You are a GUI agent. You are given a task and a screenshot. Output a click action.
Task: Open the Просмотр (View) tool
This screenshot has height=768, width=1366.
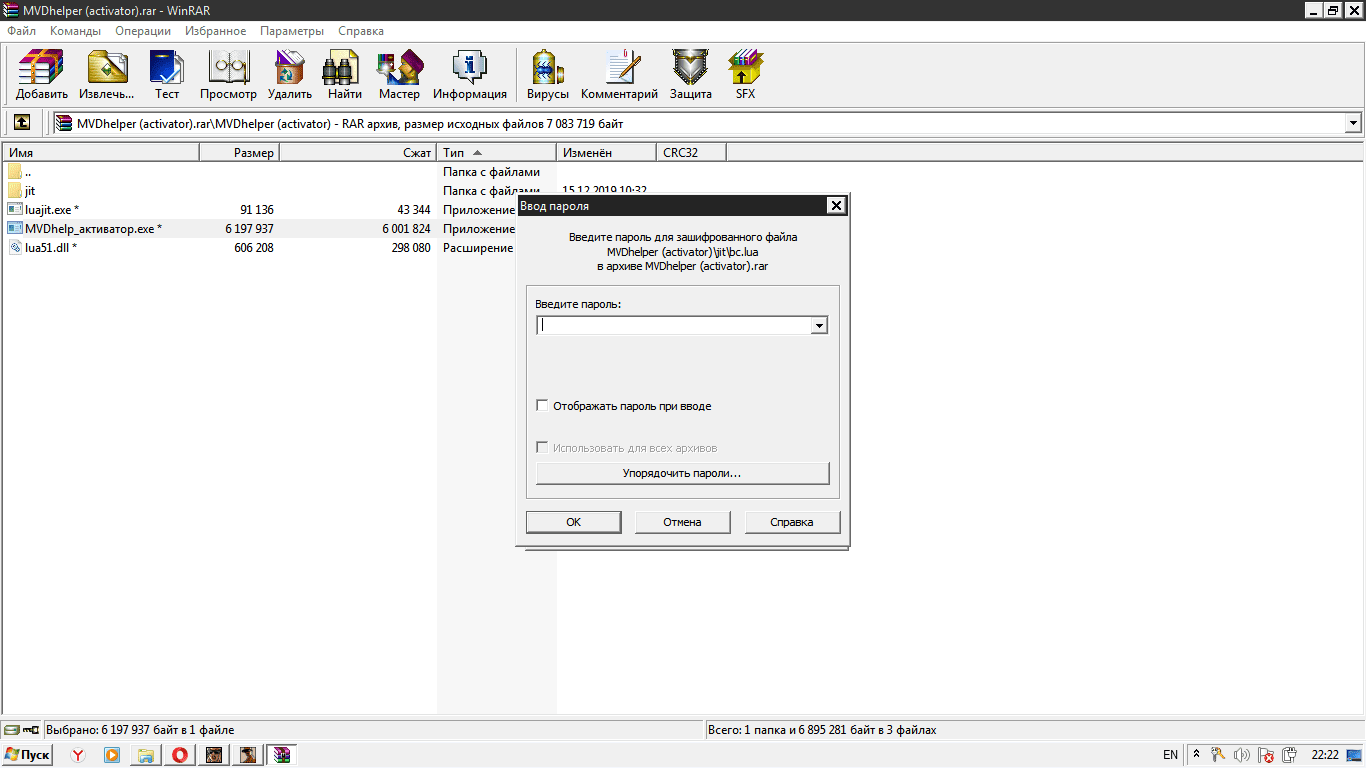tap(228, 75)
